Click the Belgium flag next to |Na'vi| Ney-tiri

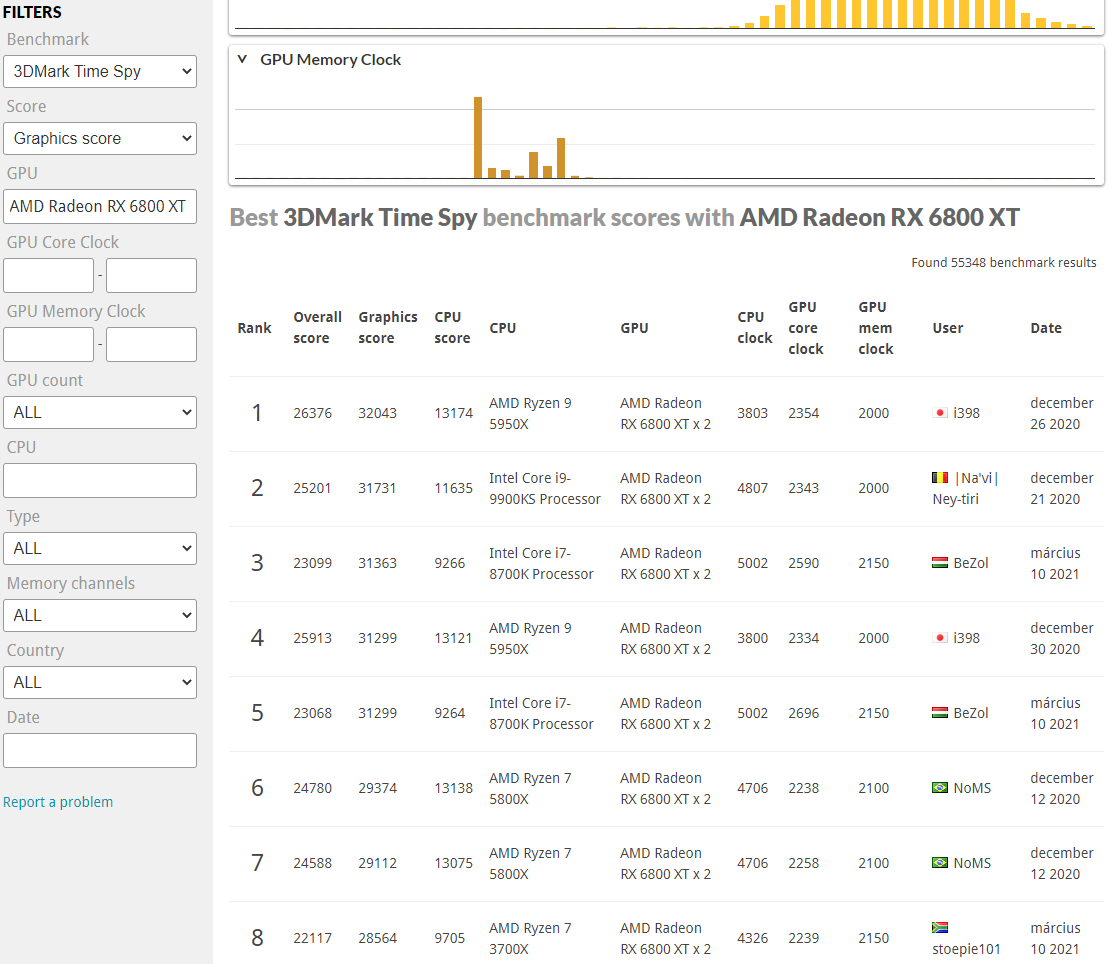[940, 478]
